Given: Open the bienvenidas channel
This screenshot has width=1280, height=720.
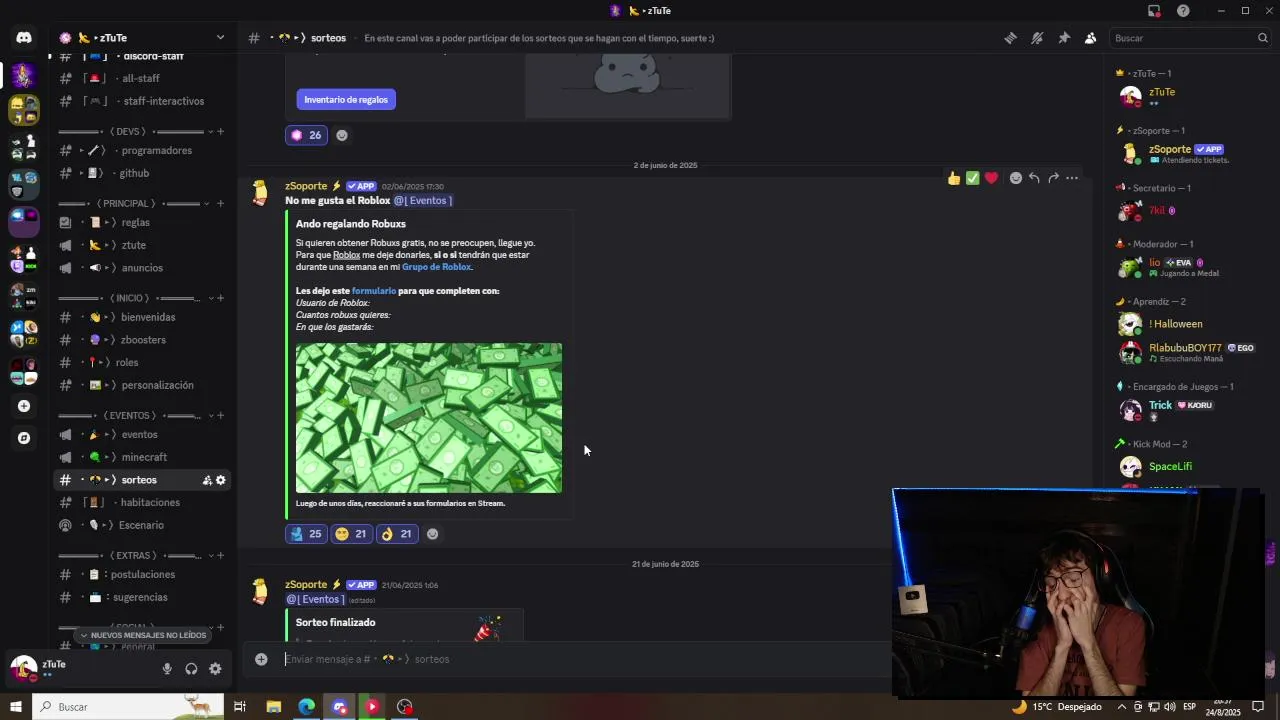Looking at the screenshot, I should (x=142, y=317).
